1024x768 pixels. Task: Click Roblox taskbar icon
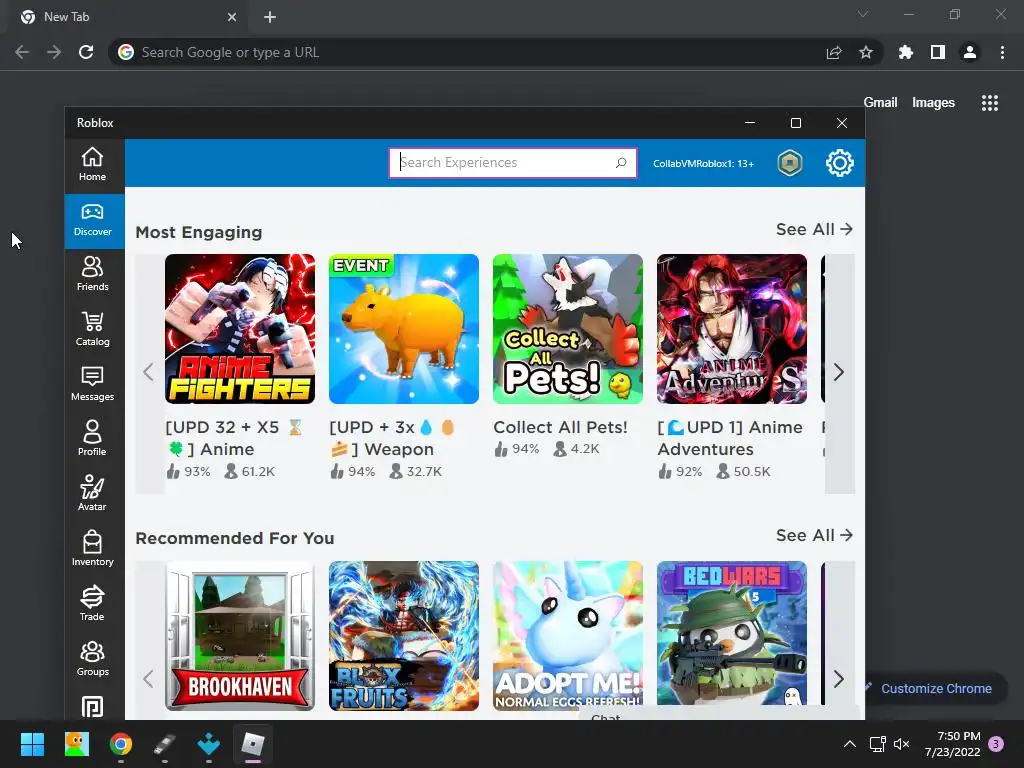[253, 744]
